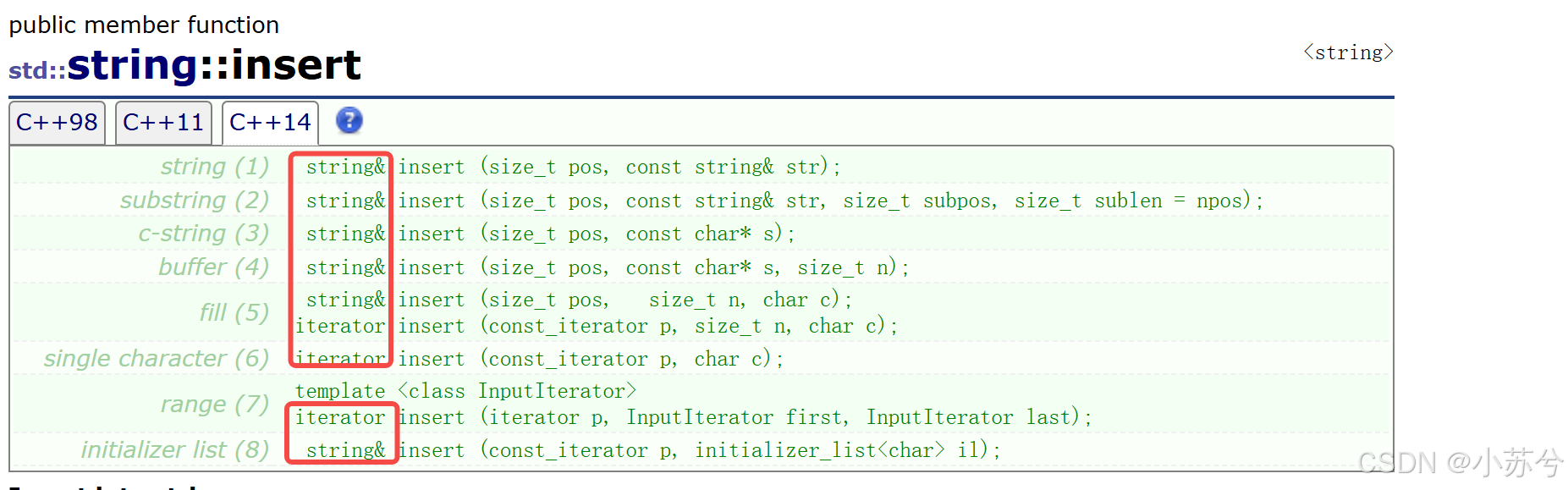This screenshot has height=490, width=1568.
Task: Click the "range (7)" overload label
Action: click(x=214, y=405)
